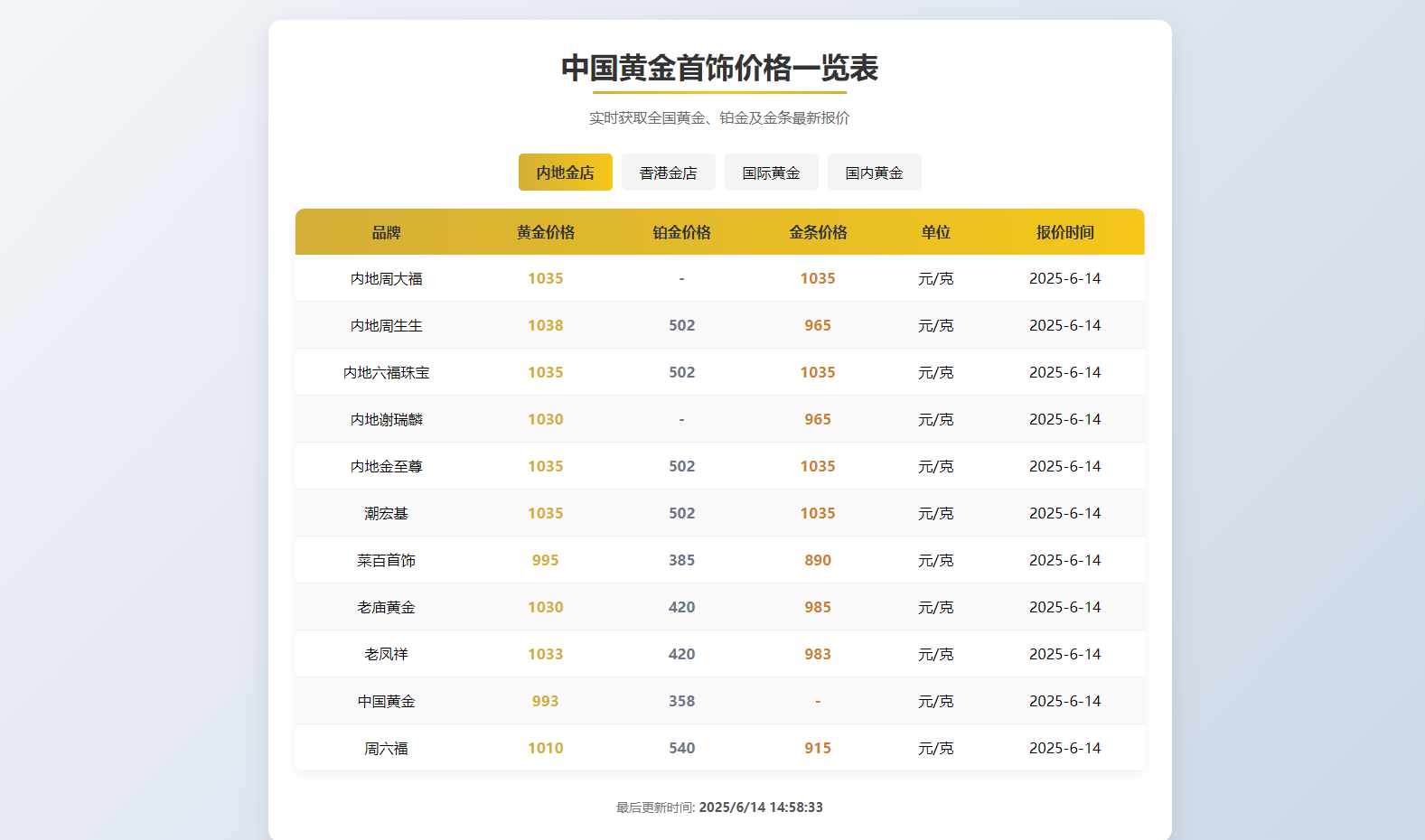Viewport: 1425px width, 840px height.
Task: Select the 周六福 brand cell
Action: 386,748
